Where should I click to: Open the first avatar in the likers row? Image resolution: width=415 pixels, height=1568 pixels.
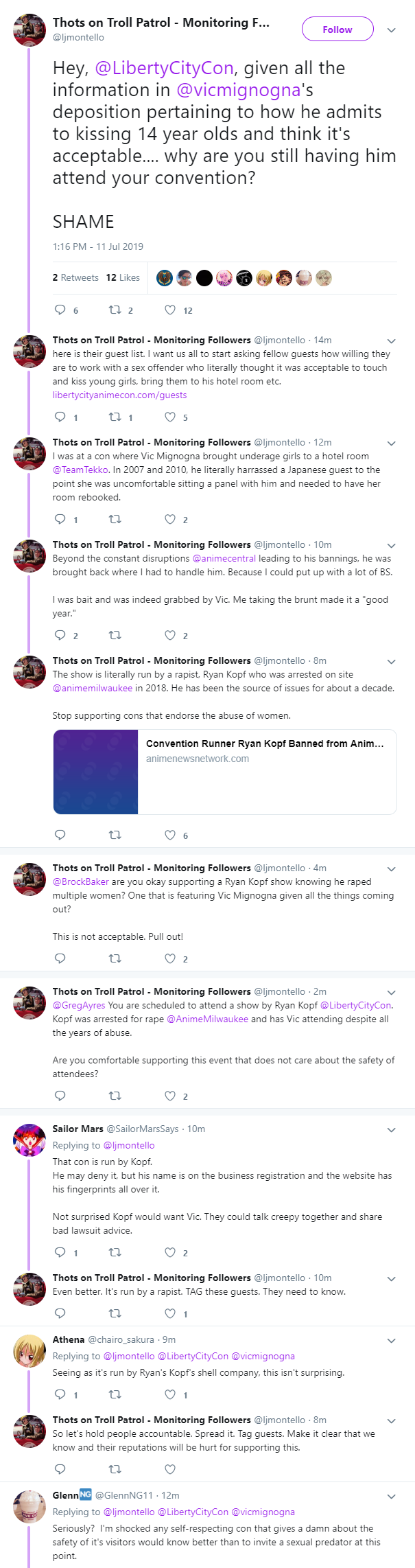[165, 277]
